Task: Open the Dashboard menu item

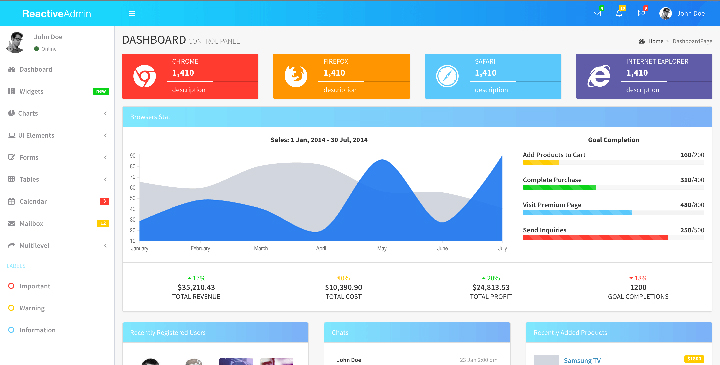Action: pos(57,69)
